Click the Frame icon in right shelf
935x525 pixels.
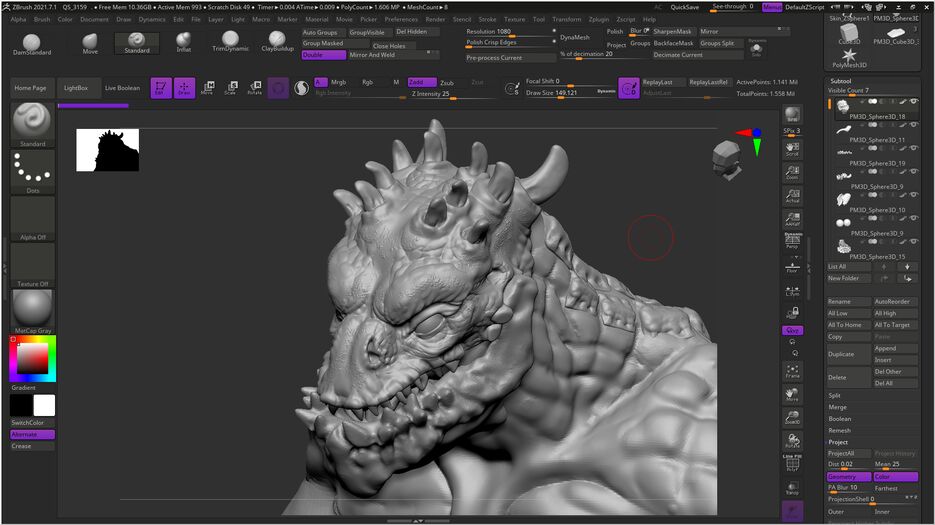pos(792,371)
